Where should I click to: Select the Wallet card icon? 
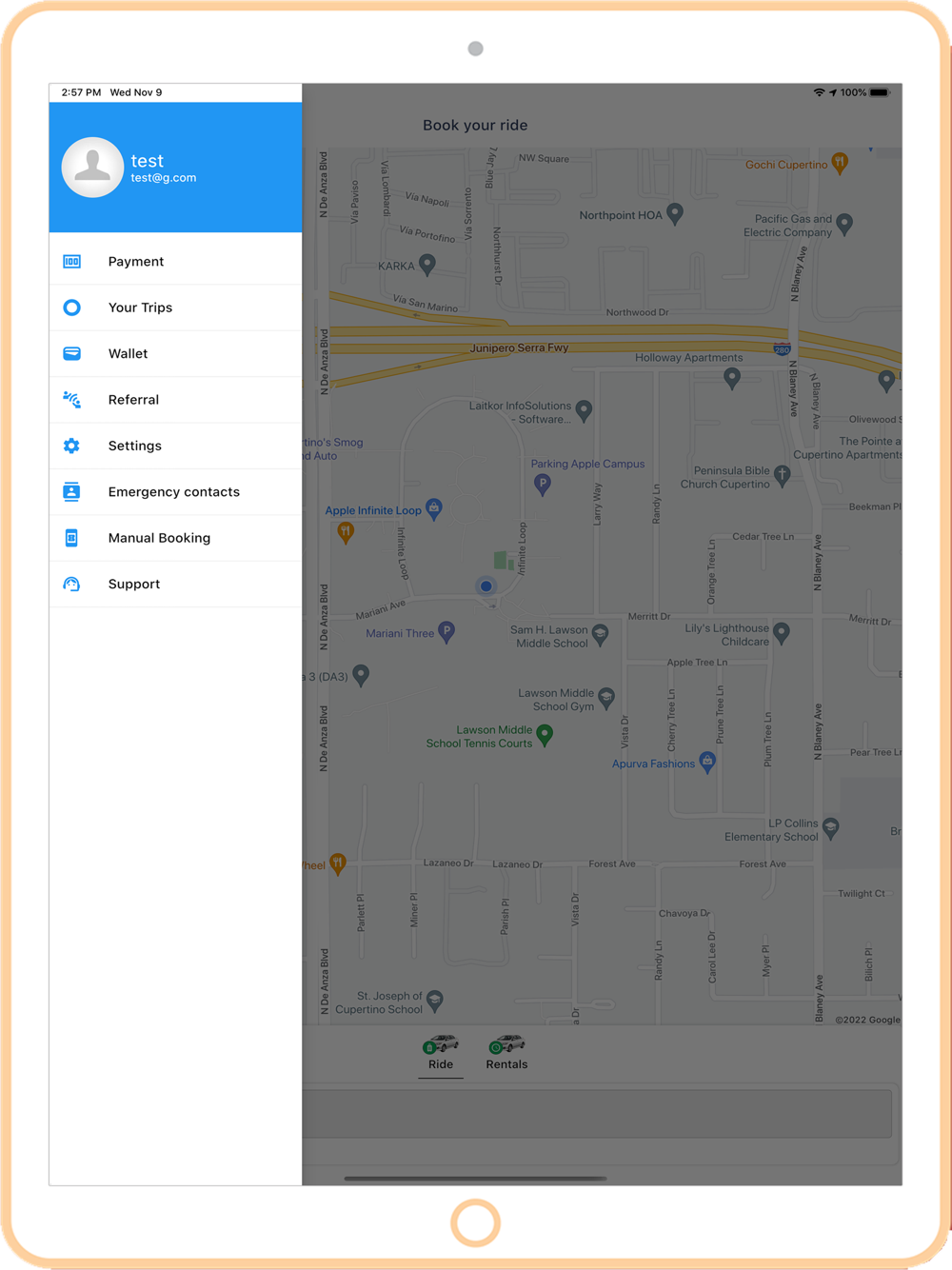click(x=71, y=353)
